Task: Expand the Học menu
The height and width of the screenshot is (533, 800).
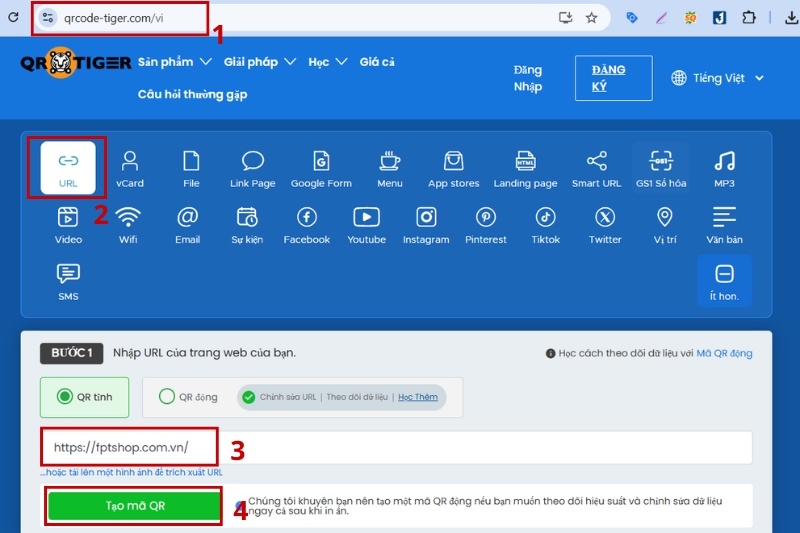Action: point(328,62)
